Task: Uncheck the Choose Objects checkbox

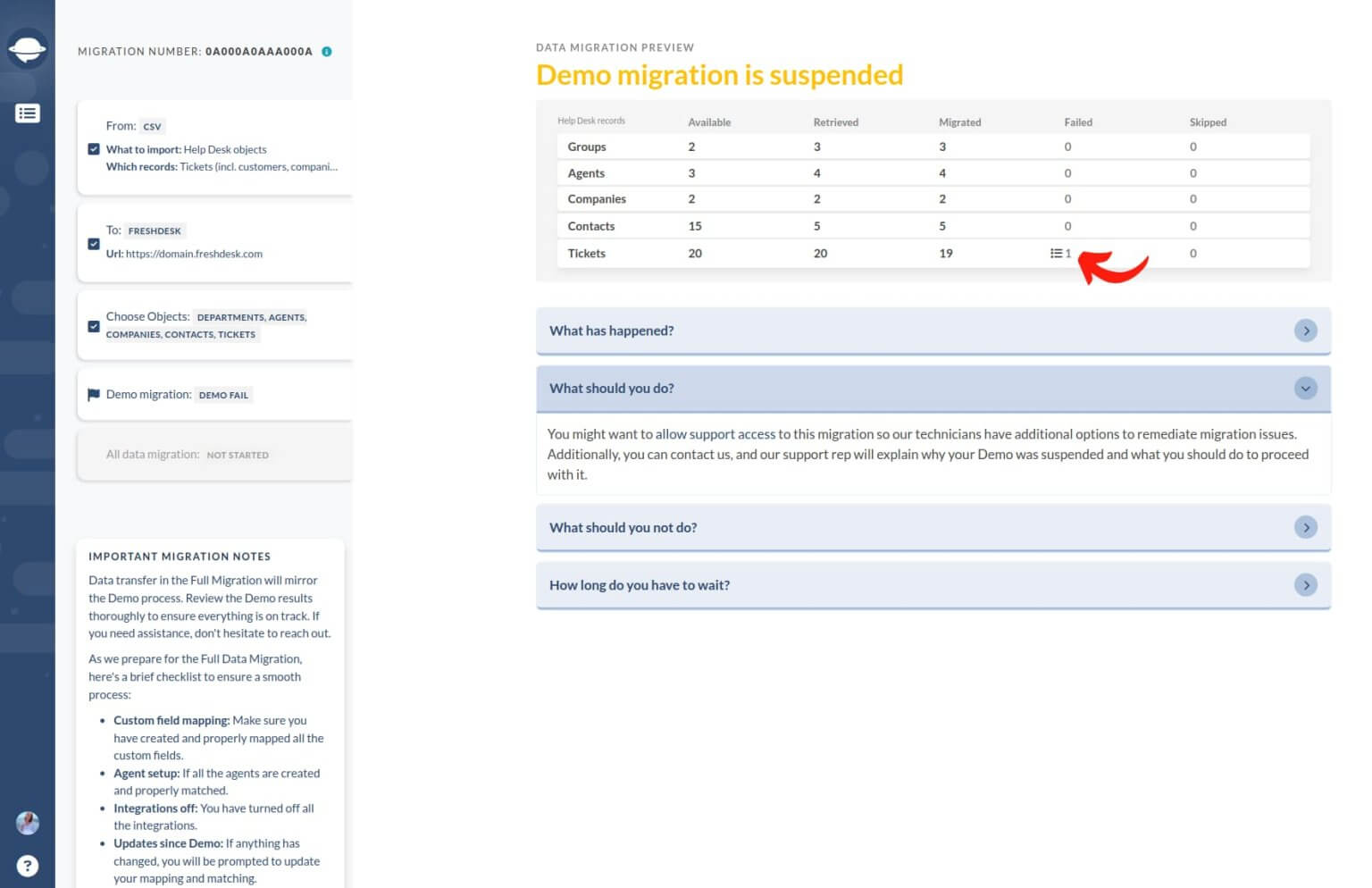Action: click(94, 326)
